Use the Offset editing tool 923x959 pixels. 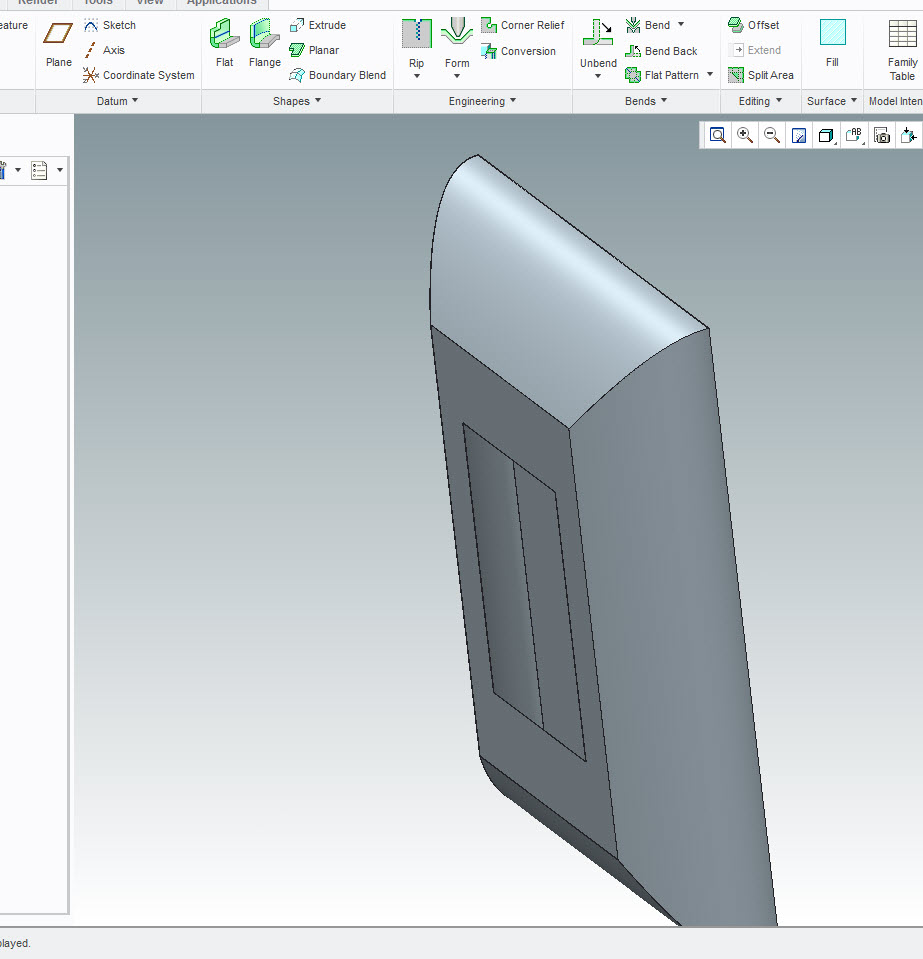(754, 25)
